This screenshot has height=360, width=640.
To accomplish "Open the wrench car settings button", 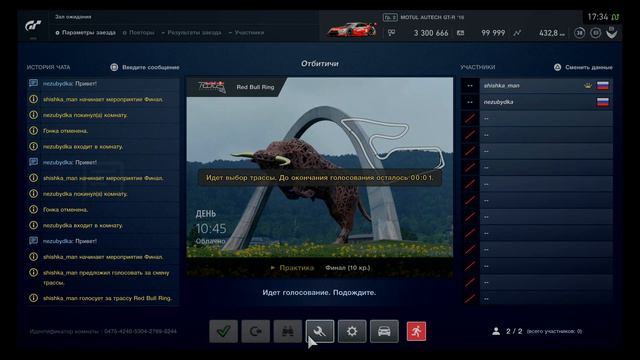I will [320, 331].
